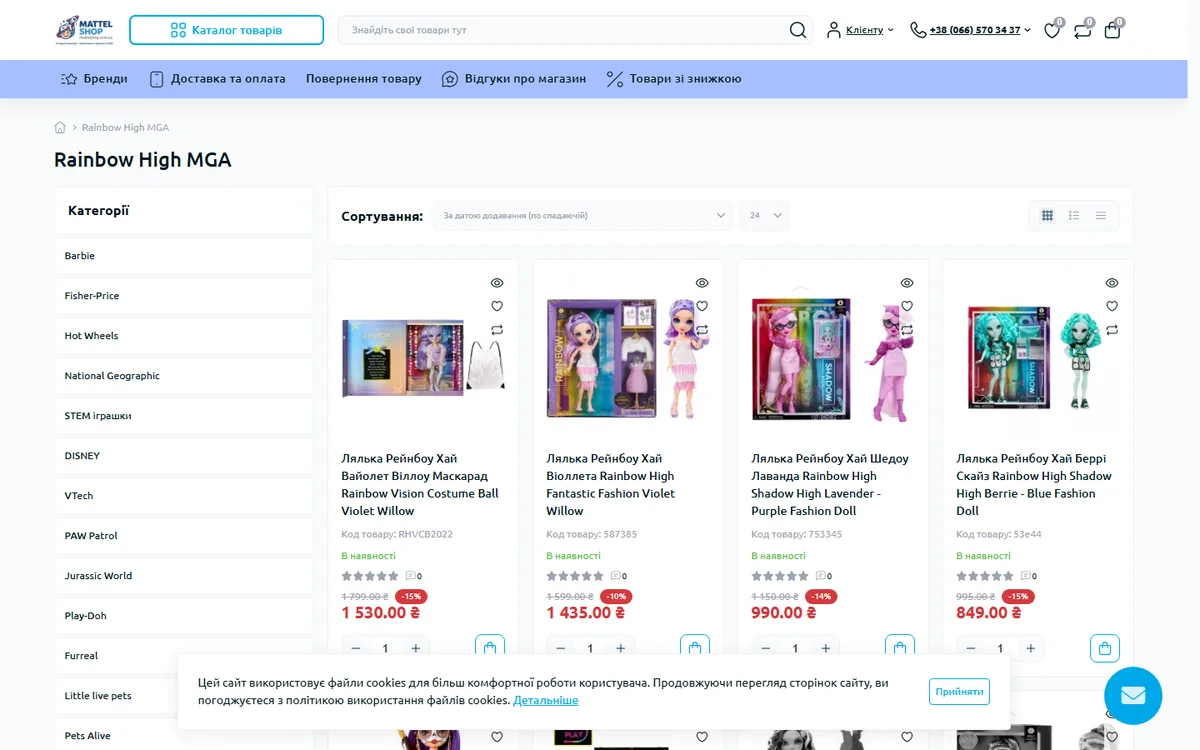Add Costume Ball Violet Willow to cart
Viewport: 1200px width, 750px height.
tap(490, 648)
